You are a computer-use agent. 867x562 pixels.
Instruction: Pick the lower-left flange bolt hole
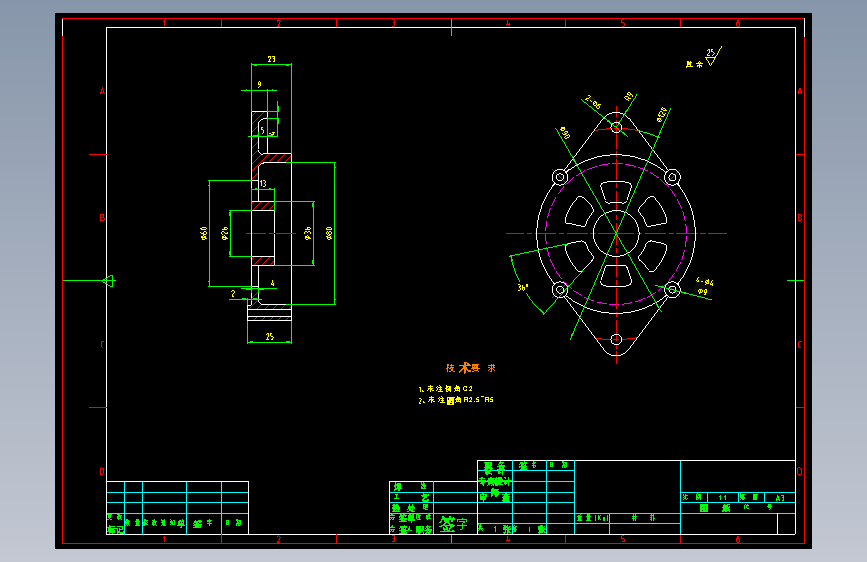(x=560, y=289)
